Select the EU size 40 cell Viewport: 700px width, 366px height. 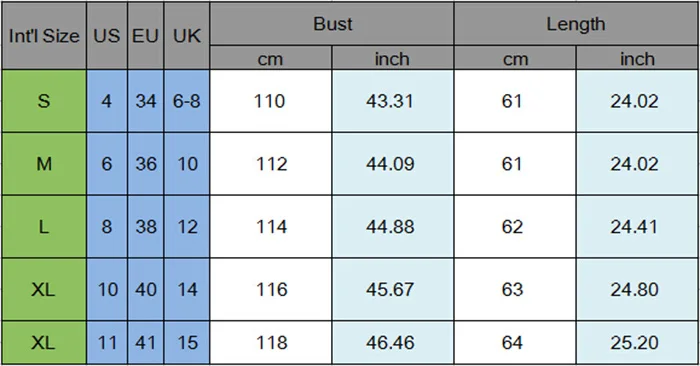(146, 290)
